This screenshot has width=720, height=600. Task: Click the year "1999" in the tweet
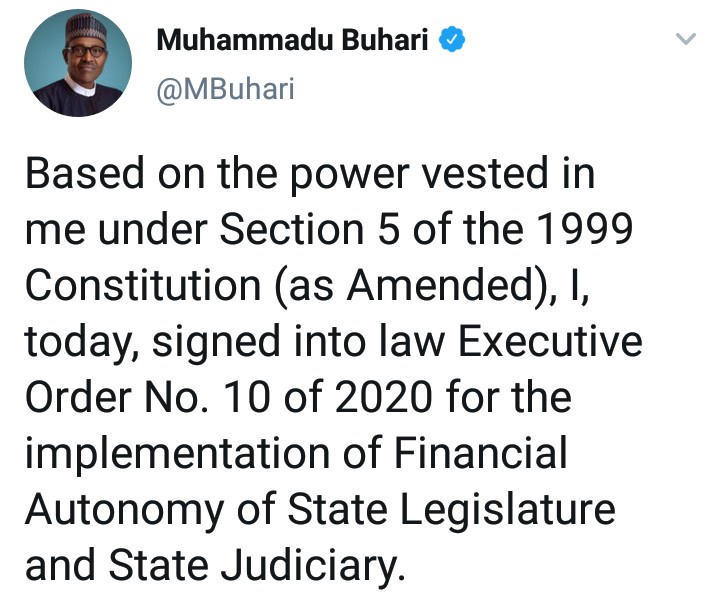588,231
